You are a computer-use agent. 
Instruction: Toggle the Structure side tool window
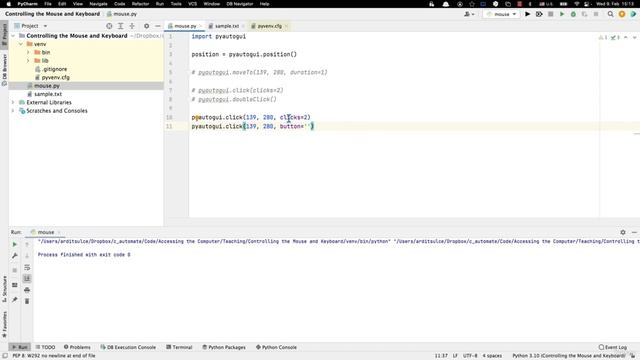4,289
